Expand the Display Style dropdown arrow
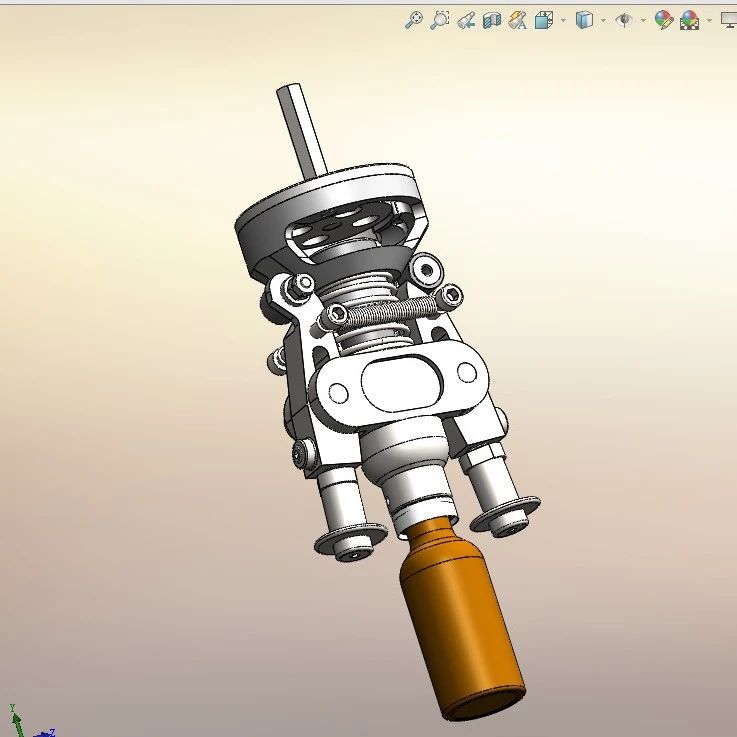Viewport: 737px width, 737px height. point(603,21)
